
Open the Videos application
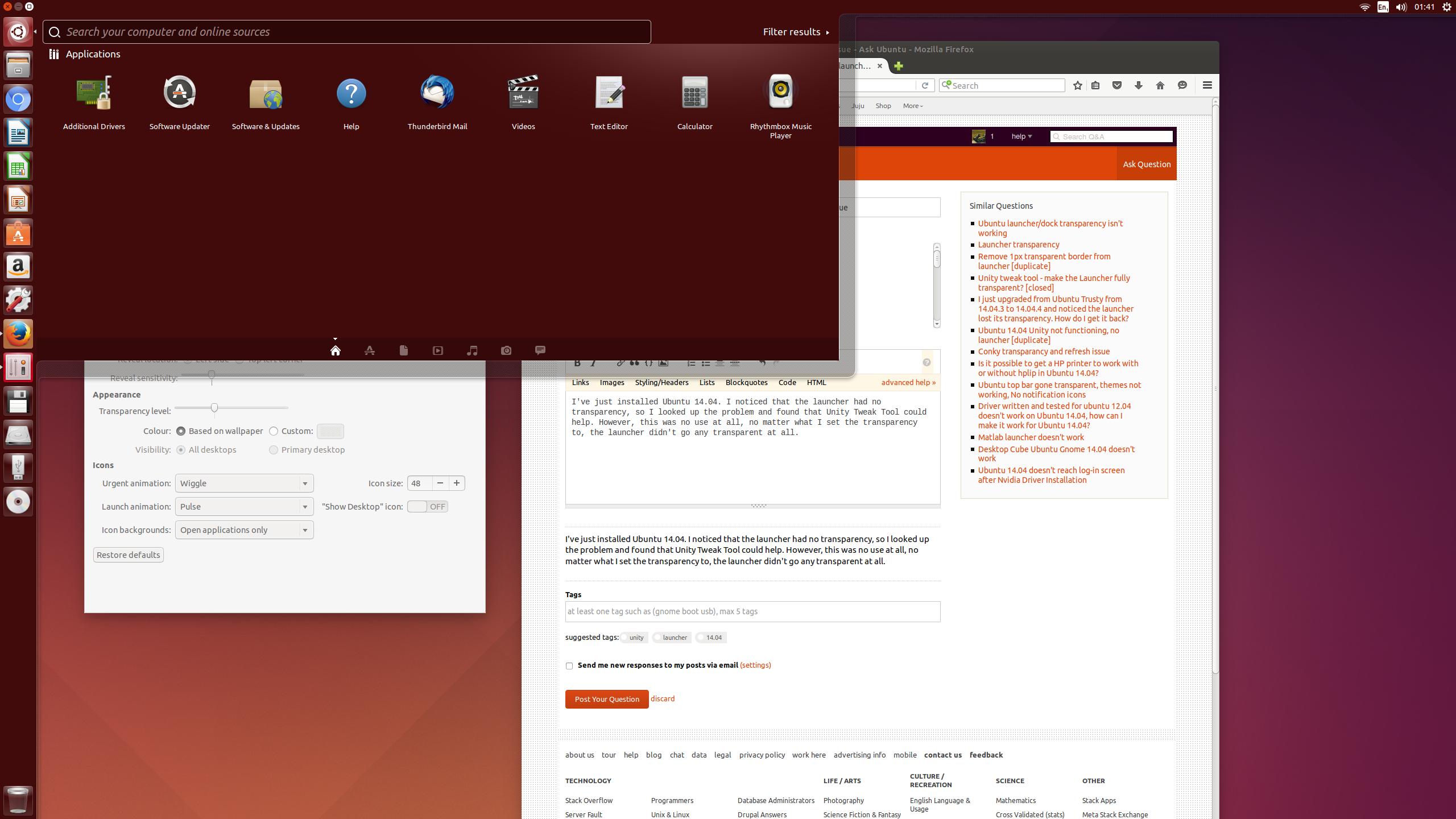click(523, 102)
